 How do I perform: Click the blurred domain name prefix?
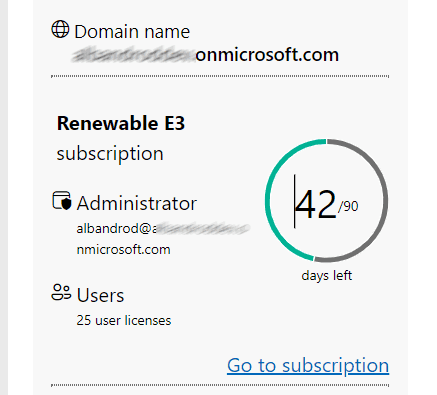point(133,55)
